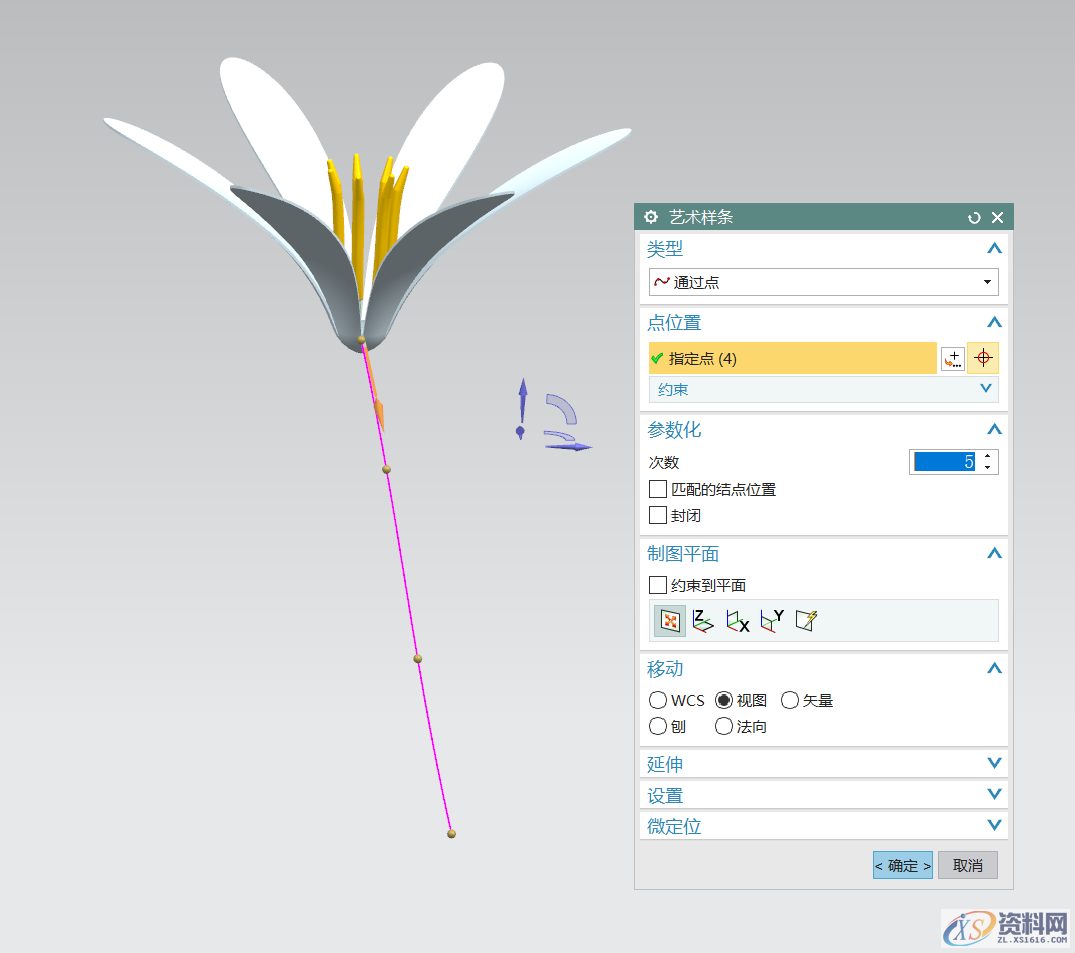Click the 确定 button
The width and height of the screenshot is (1075, 953).
click(902, 865)
